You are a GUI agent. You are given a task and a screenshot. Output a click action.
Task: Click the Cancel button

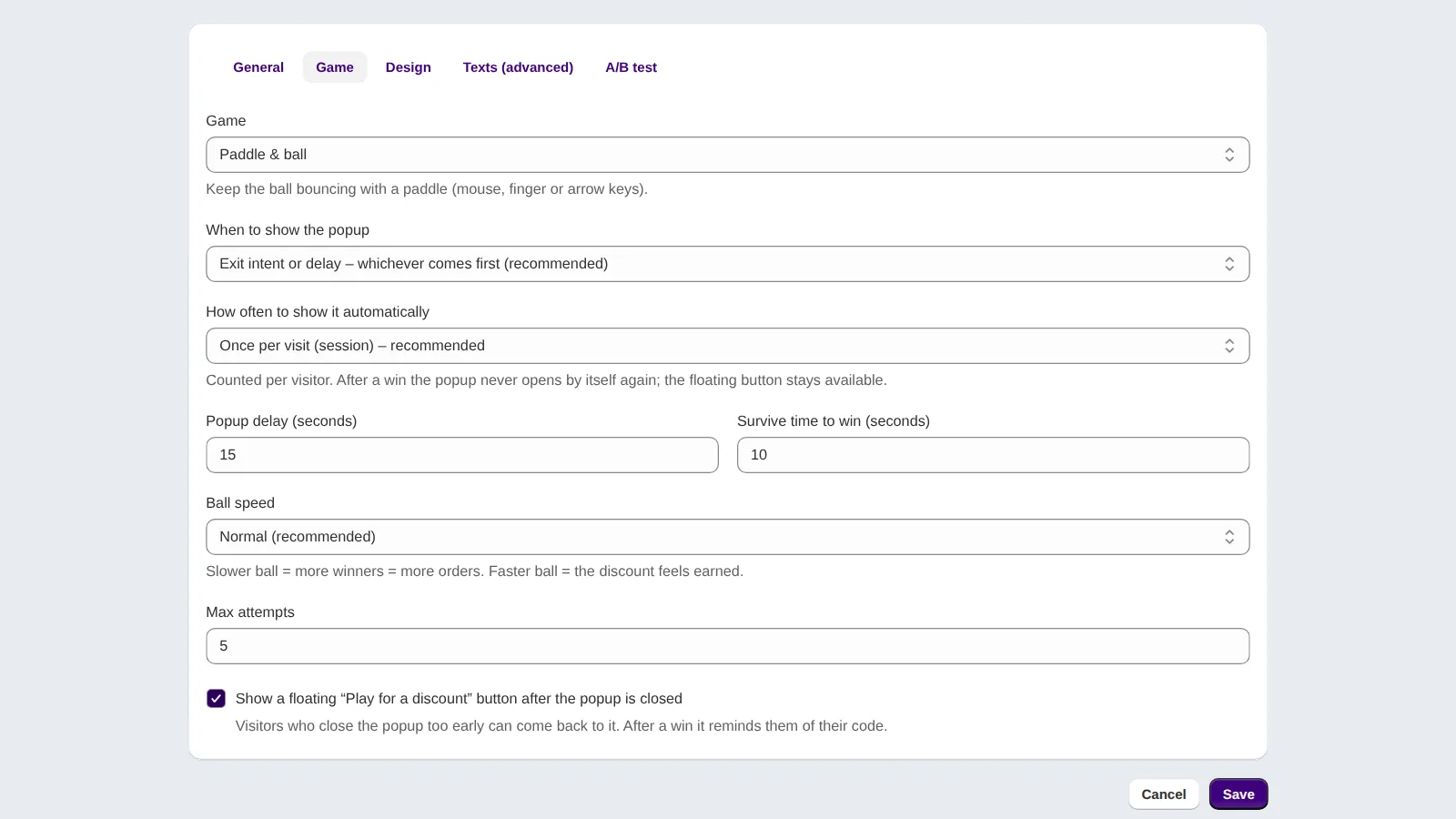pyautogui.click(x=1164, y=794)
